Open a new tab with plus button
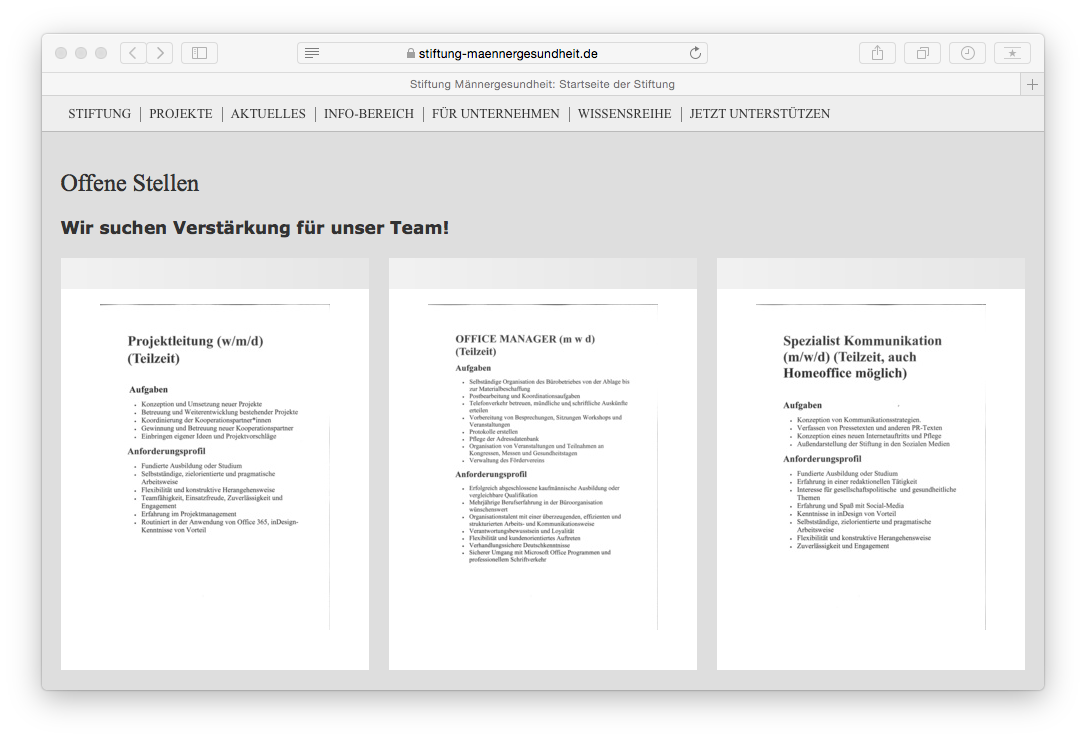The height and width of the screenshot is (740, 1086). 1032,84
